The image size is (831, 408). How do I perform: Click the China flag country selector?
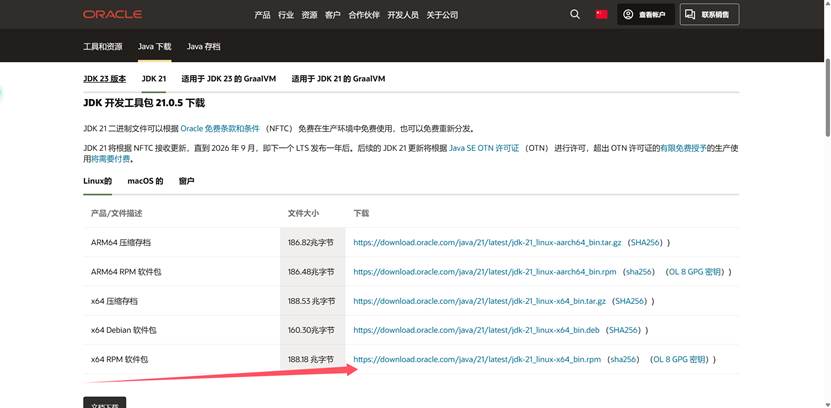tap(602, 14)
